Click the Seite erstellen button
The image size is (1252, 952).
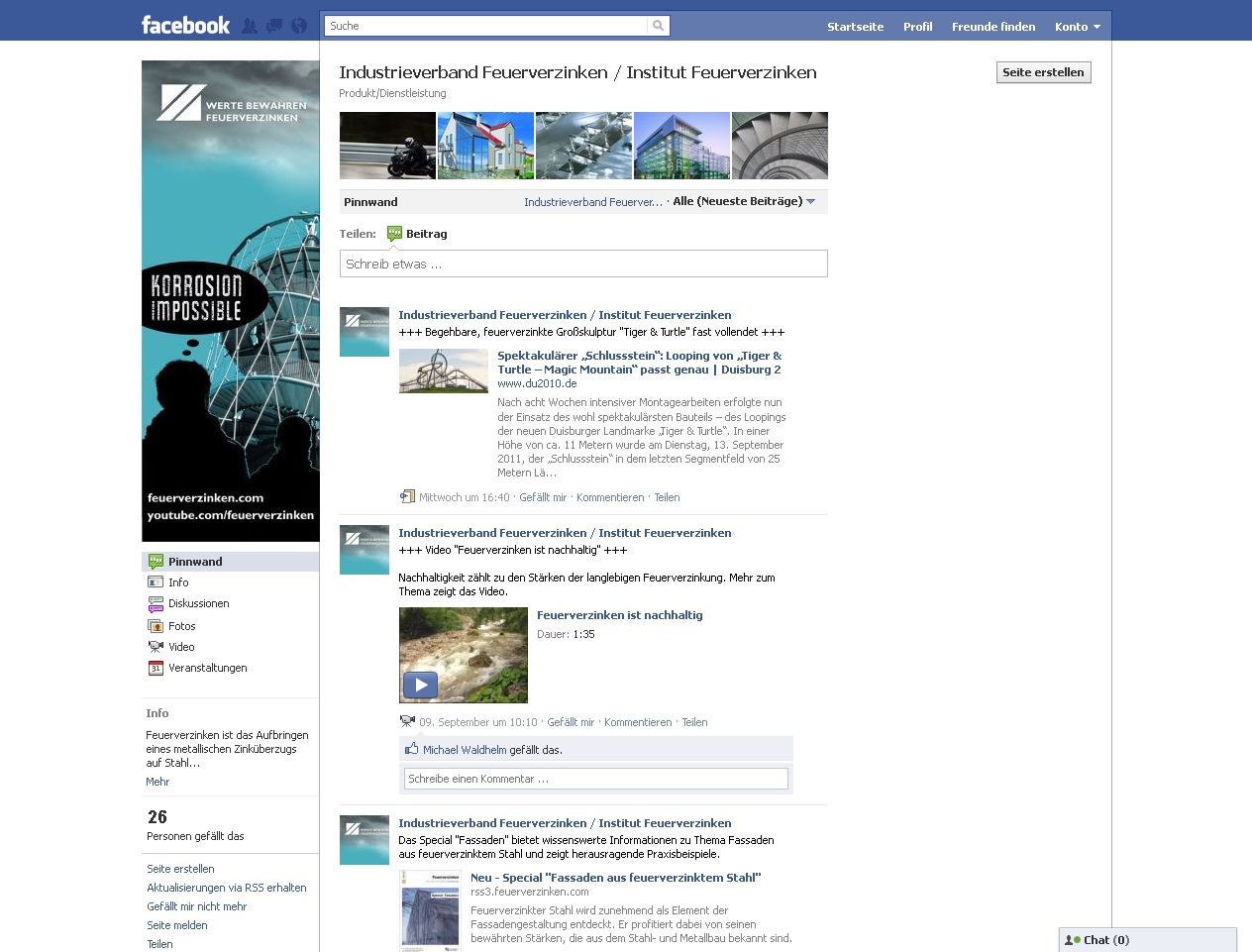(1043, 72)
